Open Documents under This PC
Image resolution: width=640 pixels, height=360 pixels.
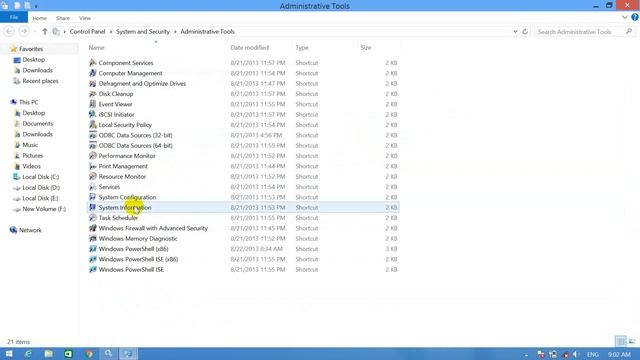click(x=38, y=123)
